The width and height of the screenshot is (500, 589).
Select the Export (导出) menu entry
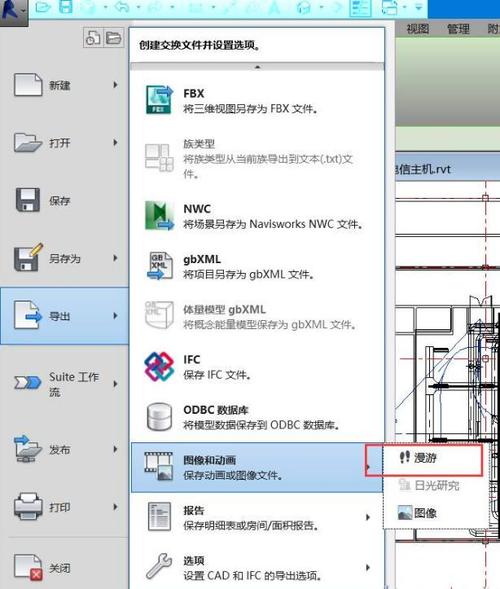pos(64,316)
